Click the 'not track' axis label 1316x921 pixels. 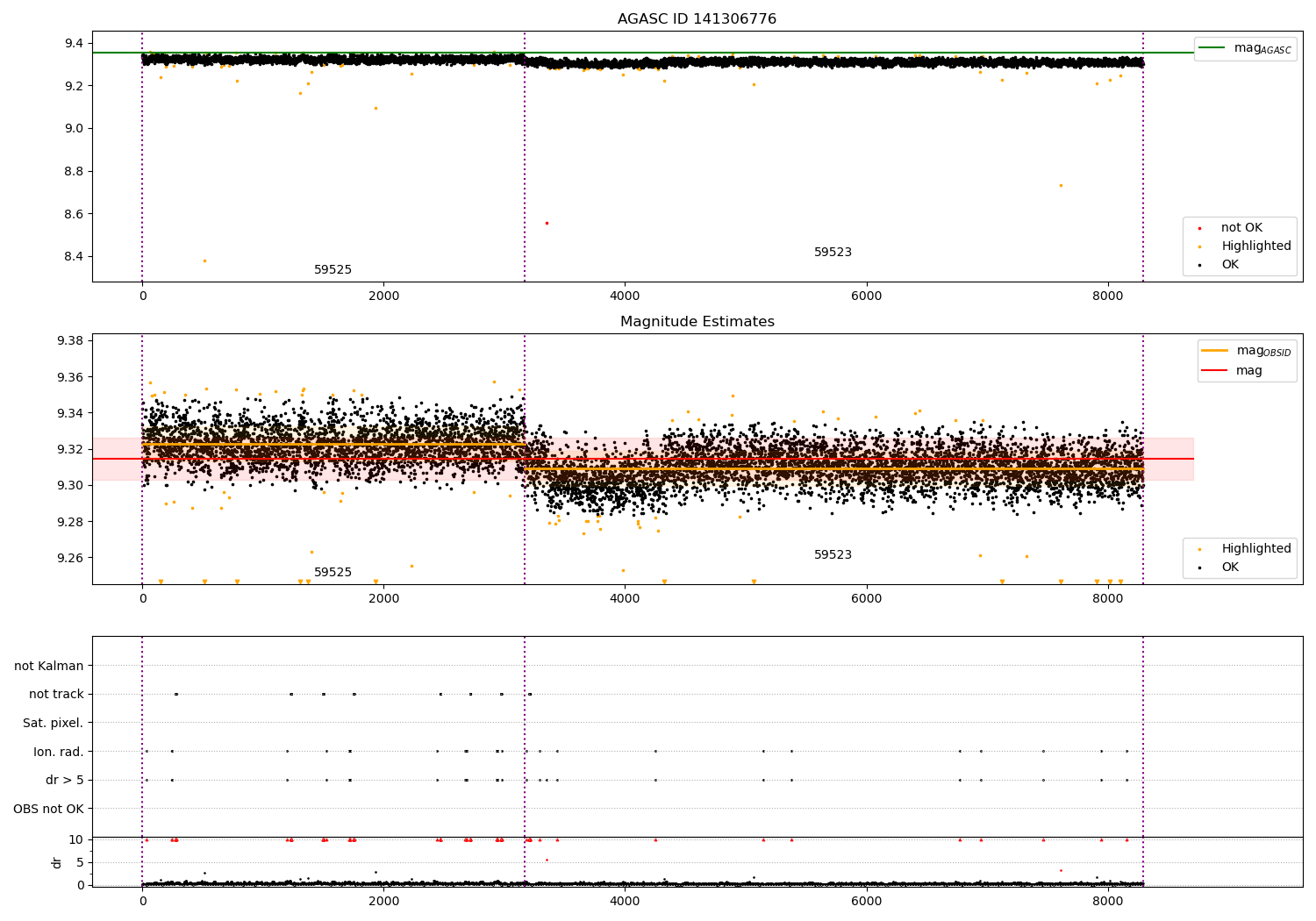pyautogui.click(x=56, y=695)
